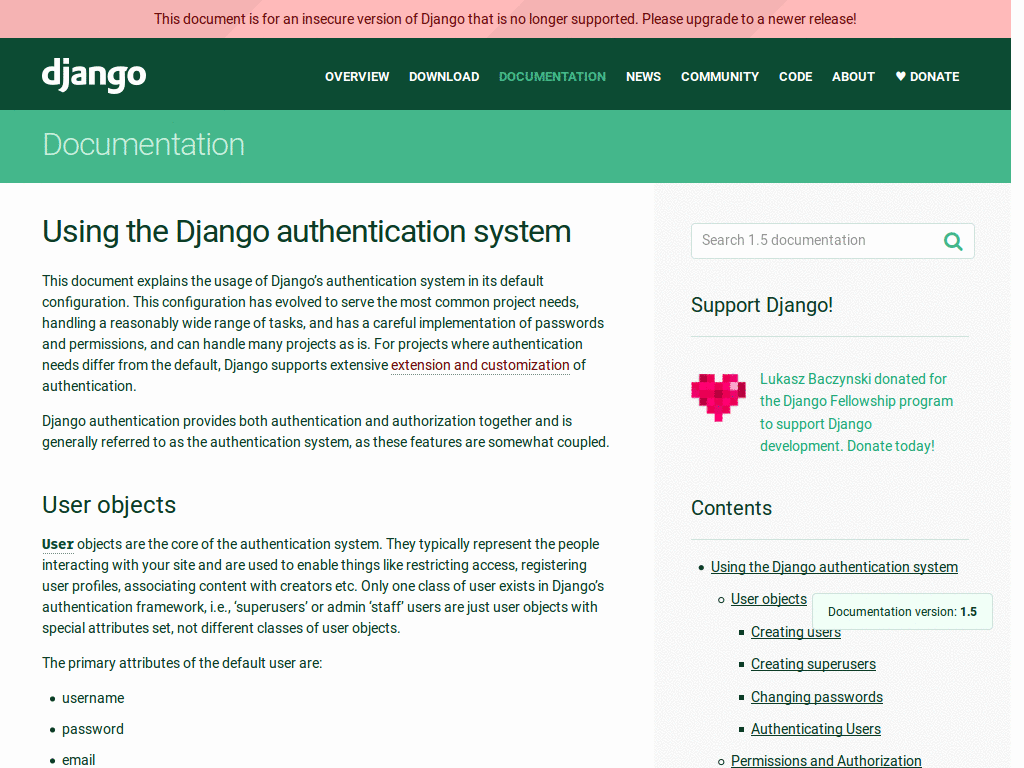This screenshot has height=768, width=1024.
Task: Click the page title Using the Django authentication system
Action: pyautogui.click(x=306, y=232)
